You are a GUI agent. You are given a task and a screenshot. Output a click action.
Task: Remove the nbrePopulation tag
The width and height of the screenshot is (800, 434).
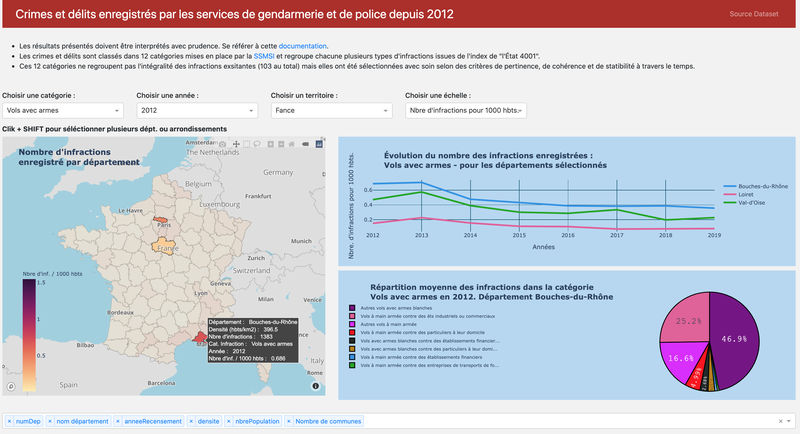229,421
